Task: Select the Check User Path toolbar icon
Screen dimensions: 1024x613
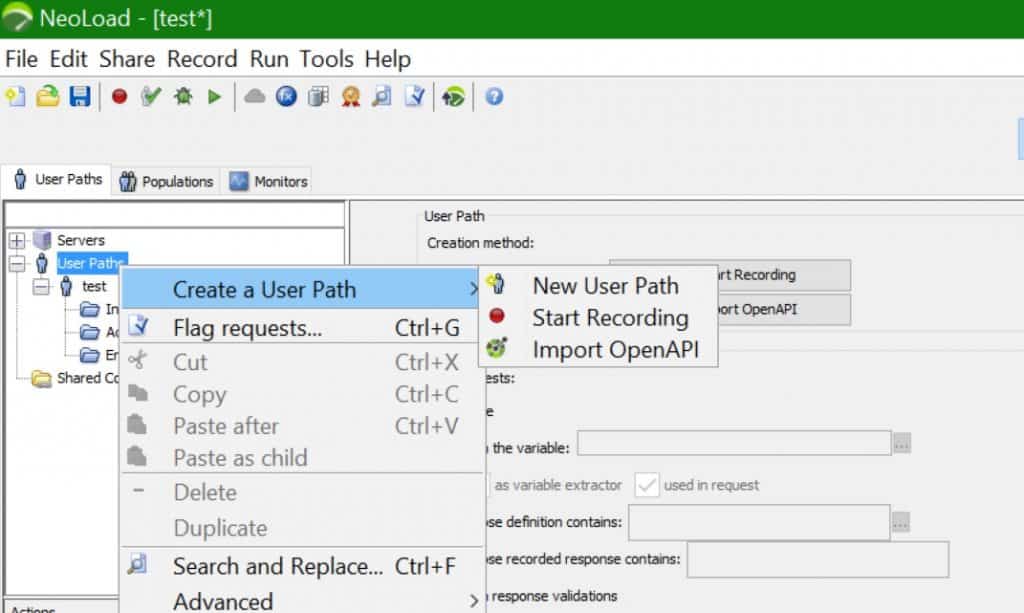Action: click(x=151, y=96)
